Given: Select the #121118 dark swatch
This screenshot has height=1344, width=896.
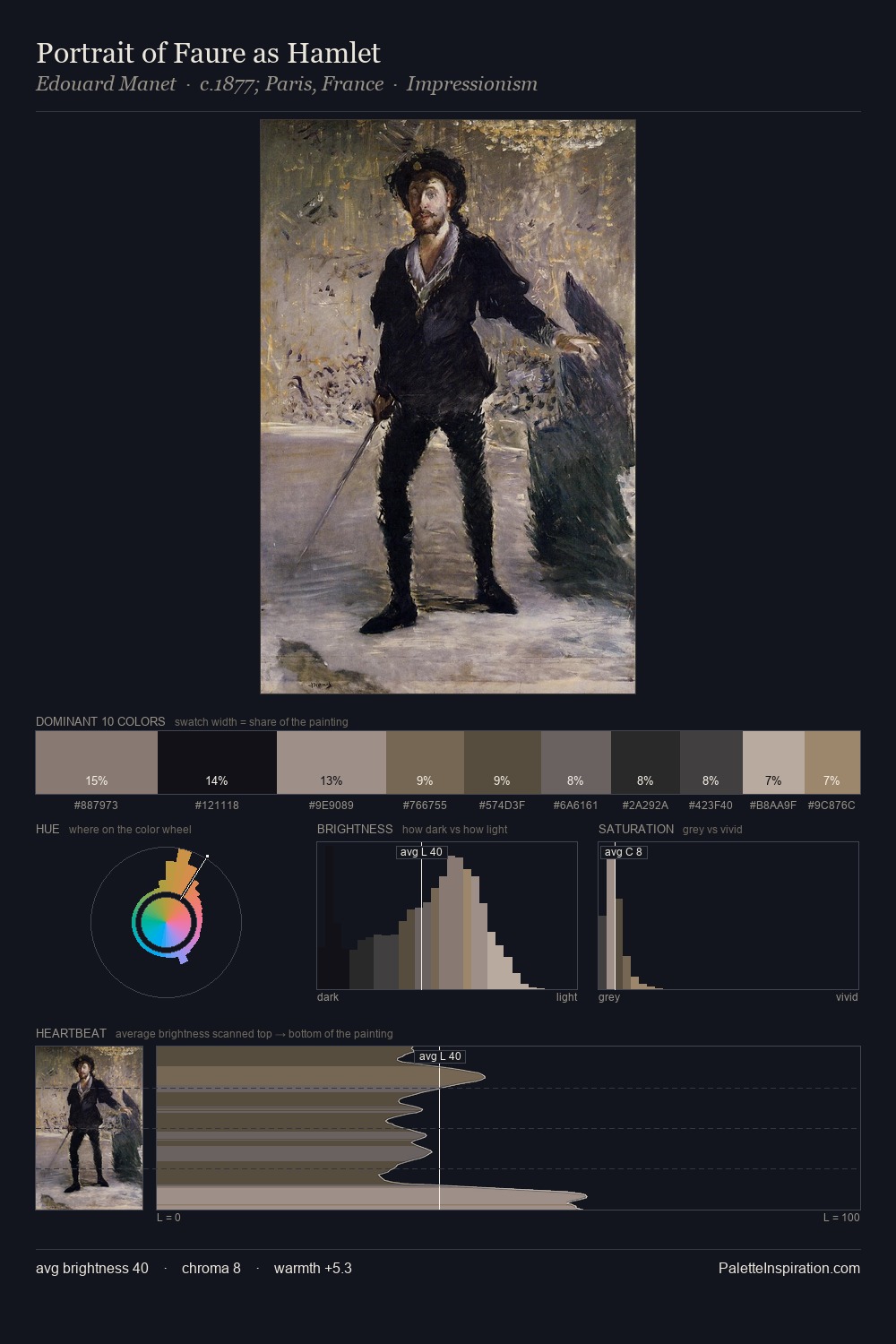Looking at the screenshot, I should (217, 762).
